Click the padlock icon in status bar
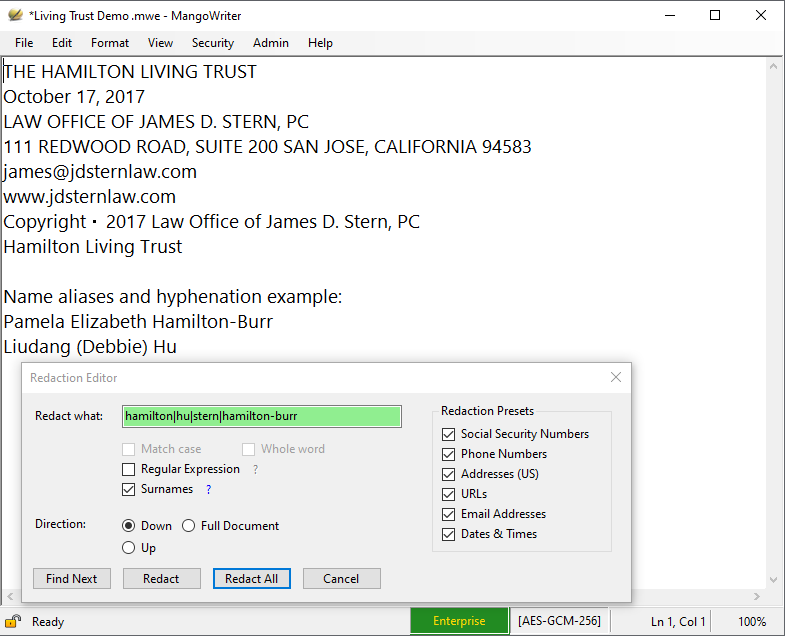 (13, 621)
